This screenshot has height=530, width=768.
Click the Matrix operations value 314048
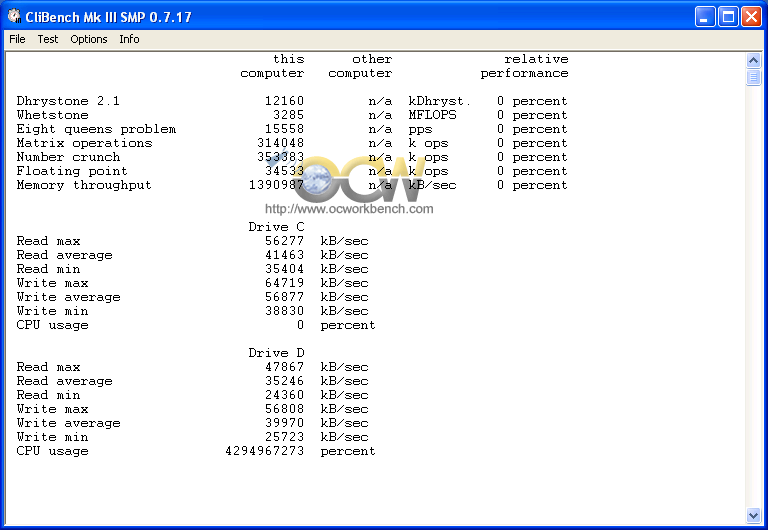(x=280, y=143)
